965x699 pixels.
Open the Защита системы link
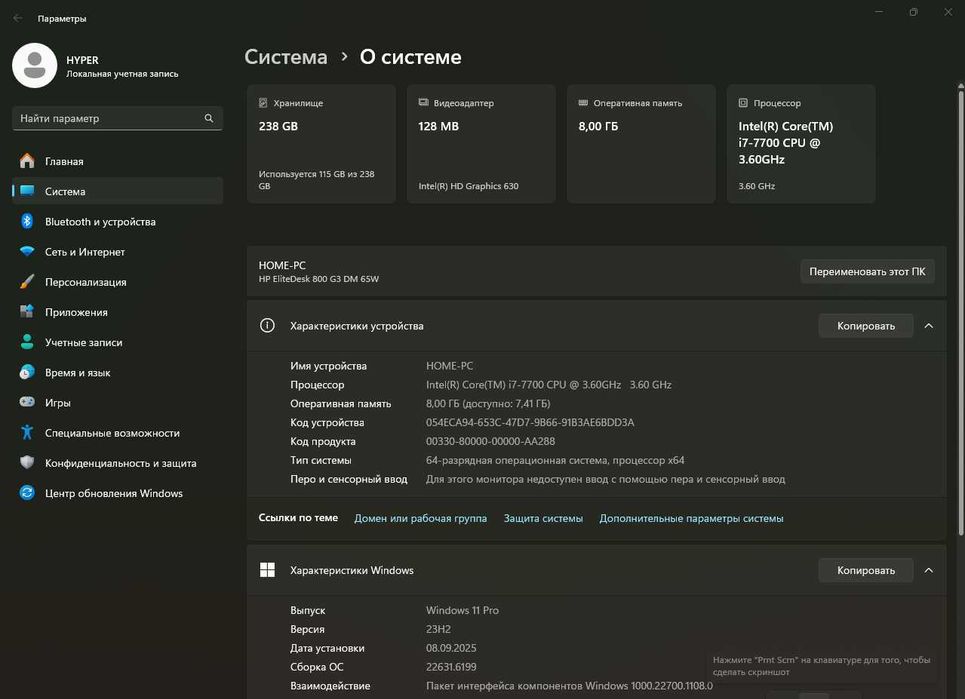543,518
